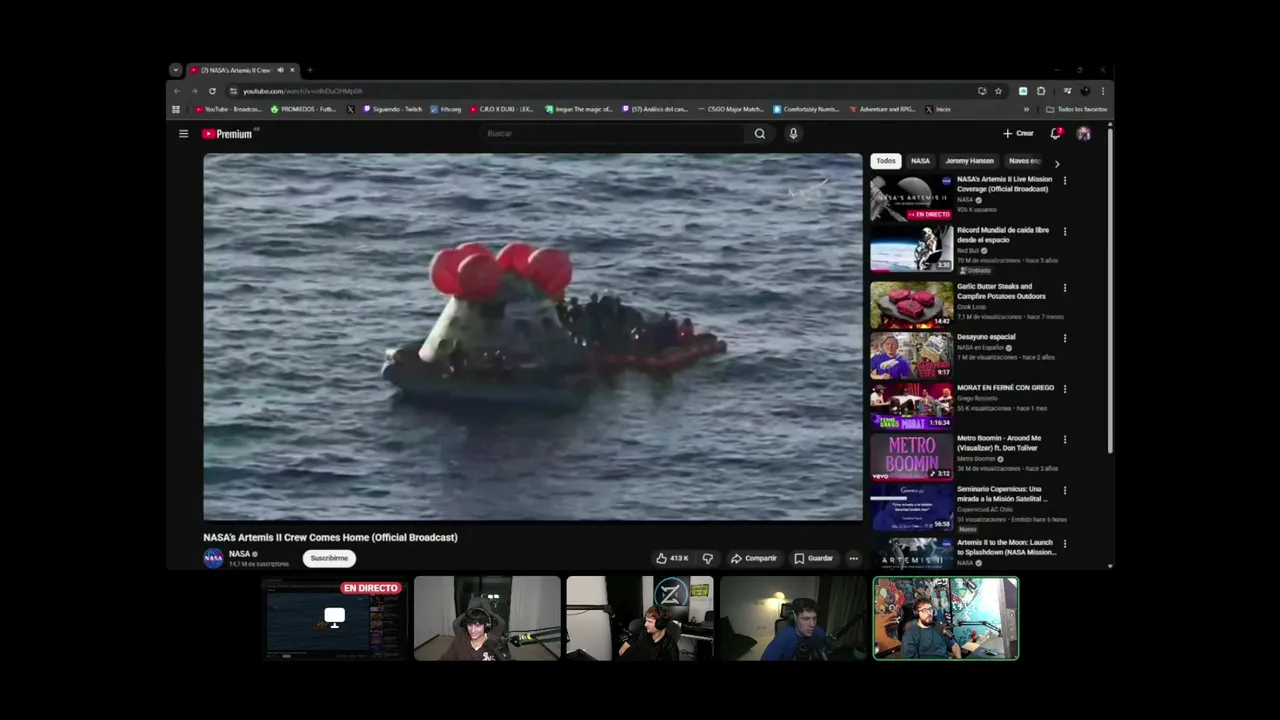The image size is (1280, 720).
Task: Open Siguiendo - Twitch bookmark
Action: tap(392, 109)
